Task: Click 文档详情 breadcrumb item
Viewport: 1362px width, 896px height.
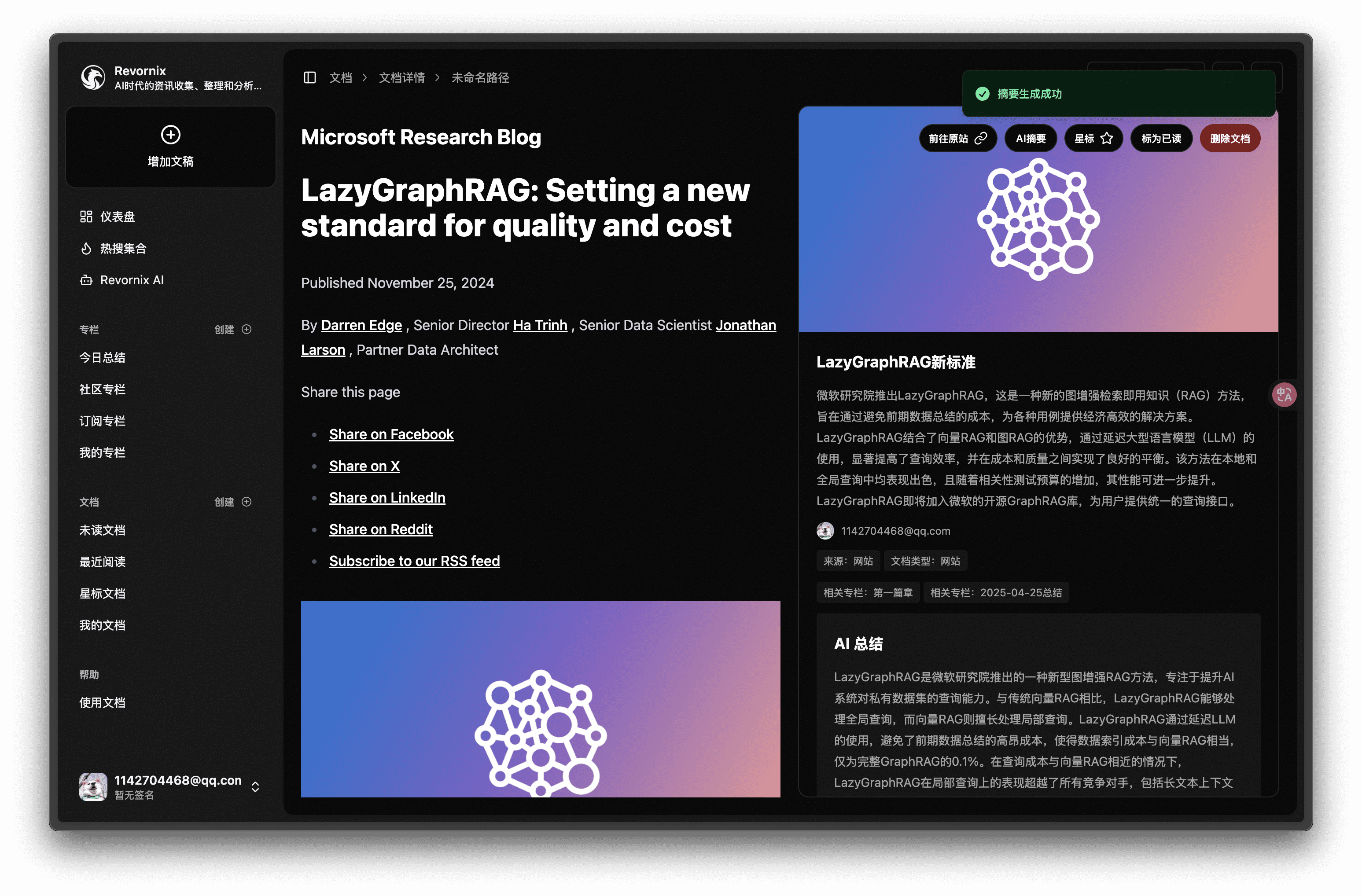Action: (401, 77)
